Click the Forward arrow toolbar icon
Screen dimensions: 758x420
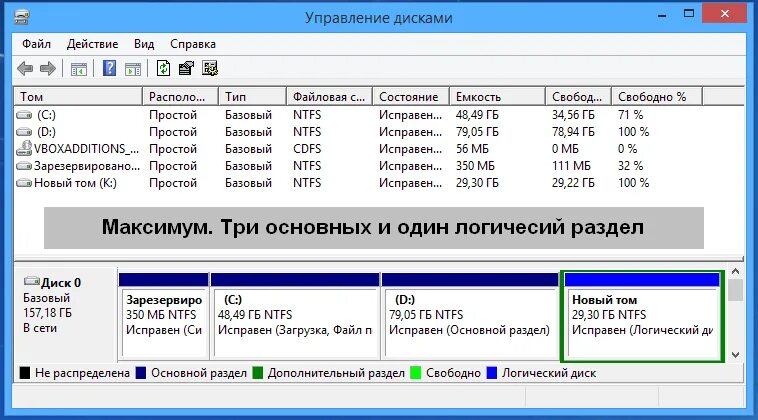coord(47,69)
